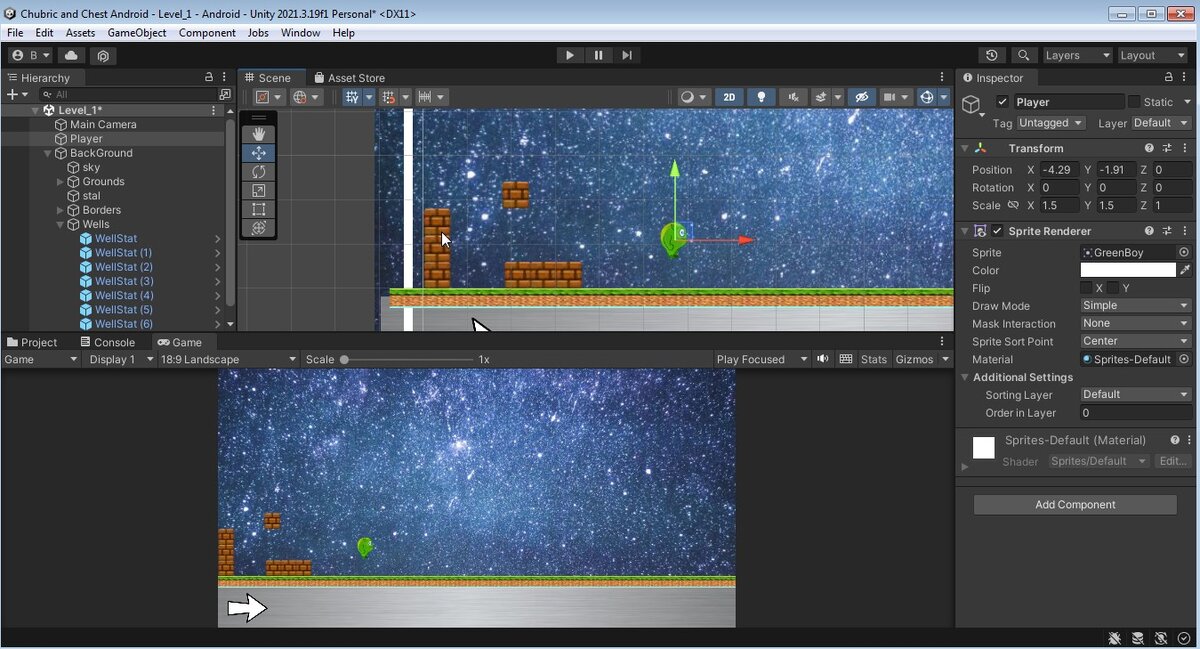Switch to the Asset Store tab
The width and height of the screenshot is (1200, 649).
[349, 77]
